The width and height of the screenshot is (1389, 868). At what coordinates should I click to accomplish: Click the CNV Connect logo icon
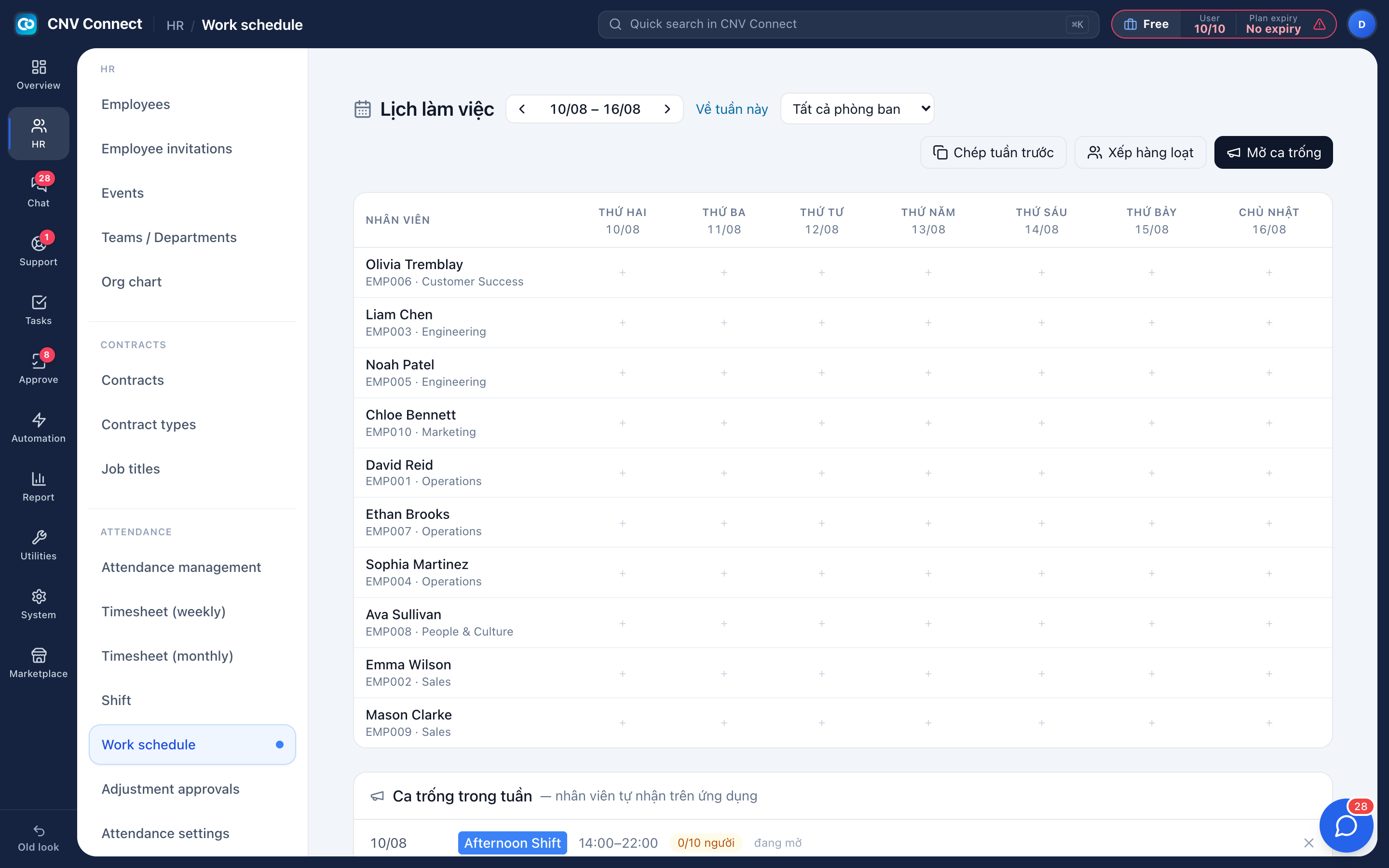(x=26, y=24)
